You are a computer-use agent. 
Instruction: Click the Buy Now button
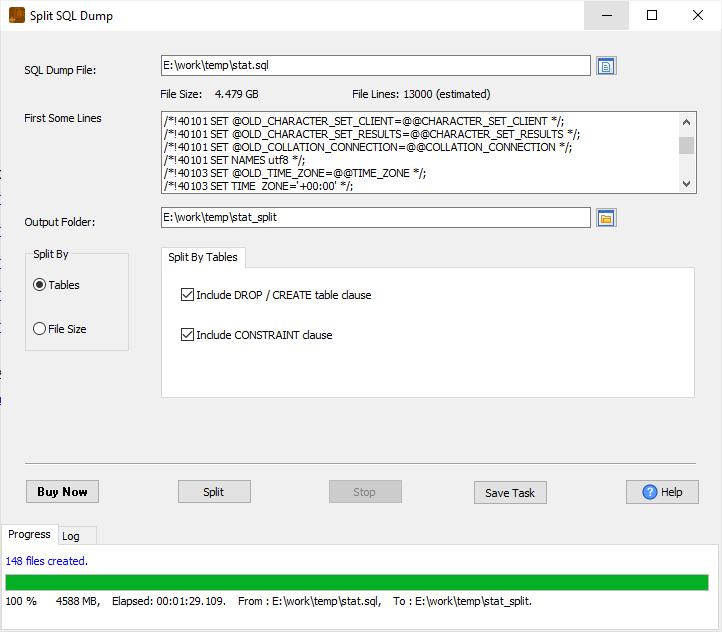tap(62, 492)
